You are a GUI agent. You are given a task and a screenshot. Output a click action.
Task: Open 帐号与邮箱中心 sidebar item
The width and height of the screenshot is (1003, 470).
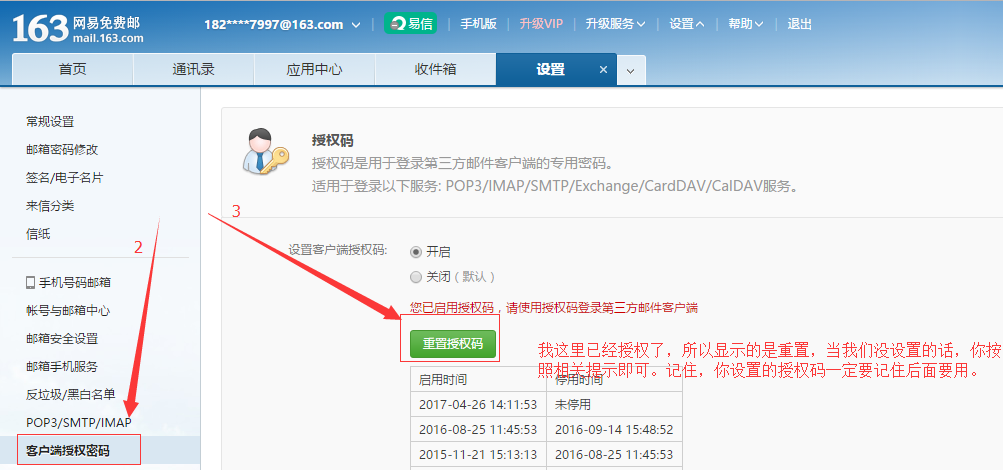pyautogui.click(x=68, y=311)
